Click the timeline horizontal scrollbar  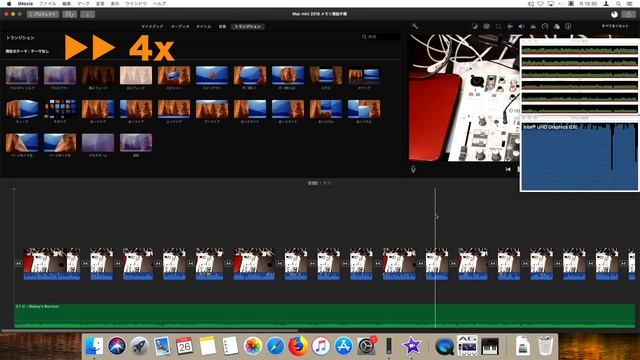click(149, 331)
